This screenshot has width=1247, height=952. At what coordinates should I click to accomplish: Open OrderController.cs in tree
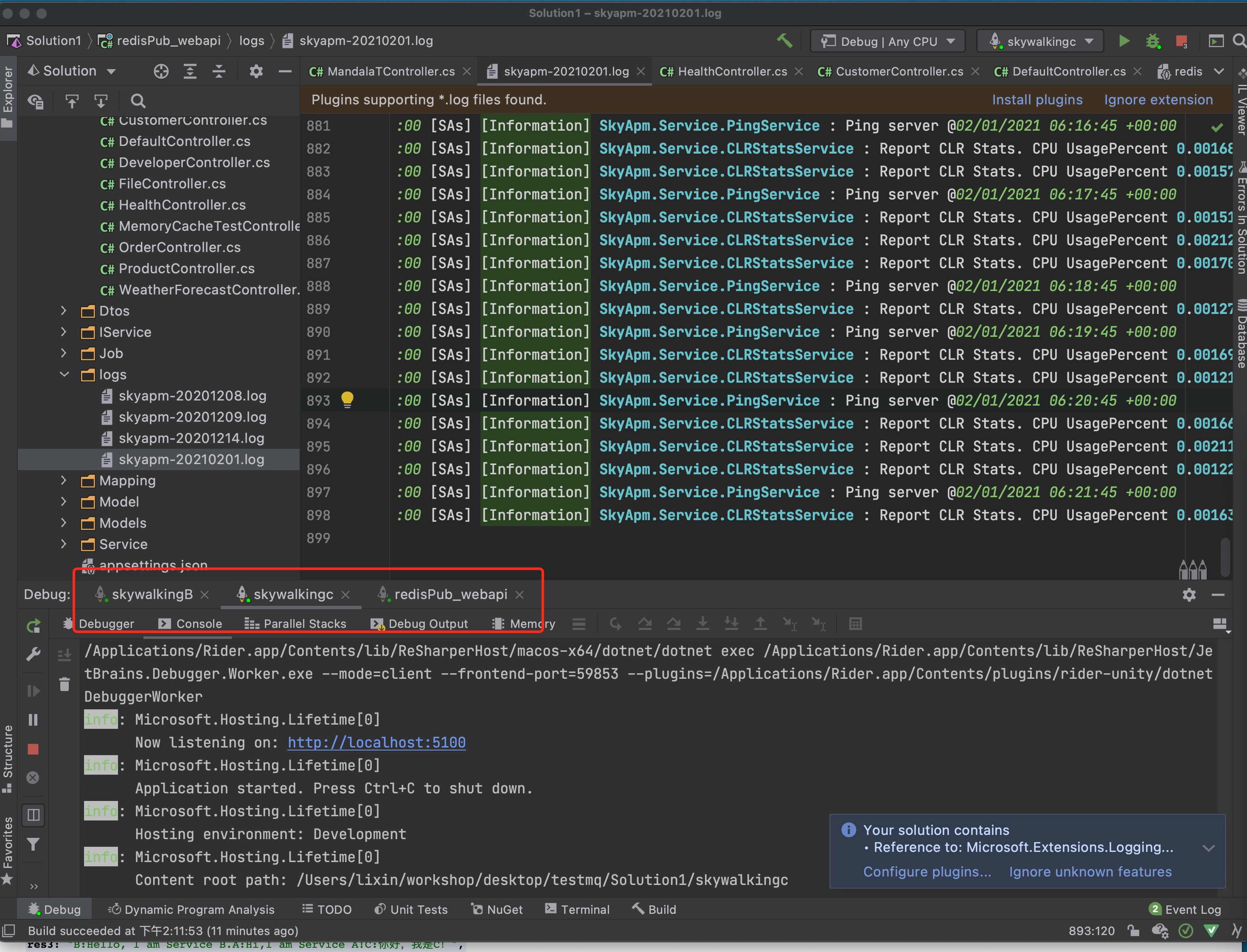coord(179,247)
